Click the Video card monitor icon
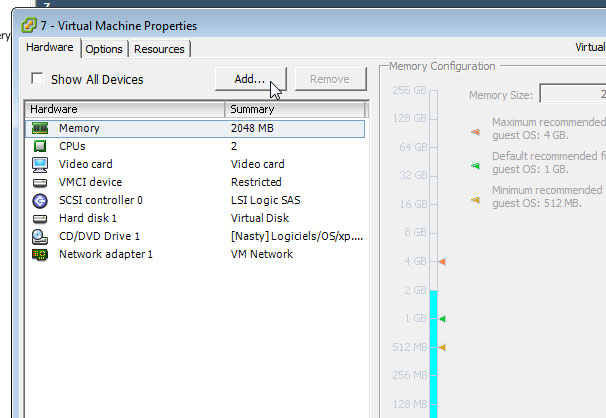The height and width of the screenshot is (418, 606). tap(40, 164)
